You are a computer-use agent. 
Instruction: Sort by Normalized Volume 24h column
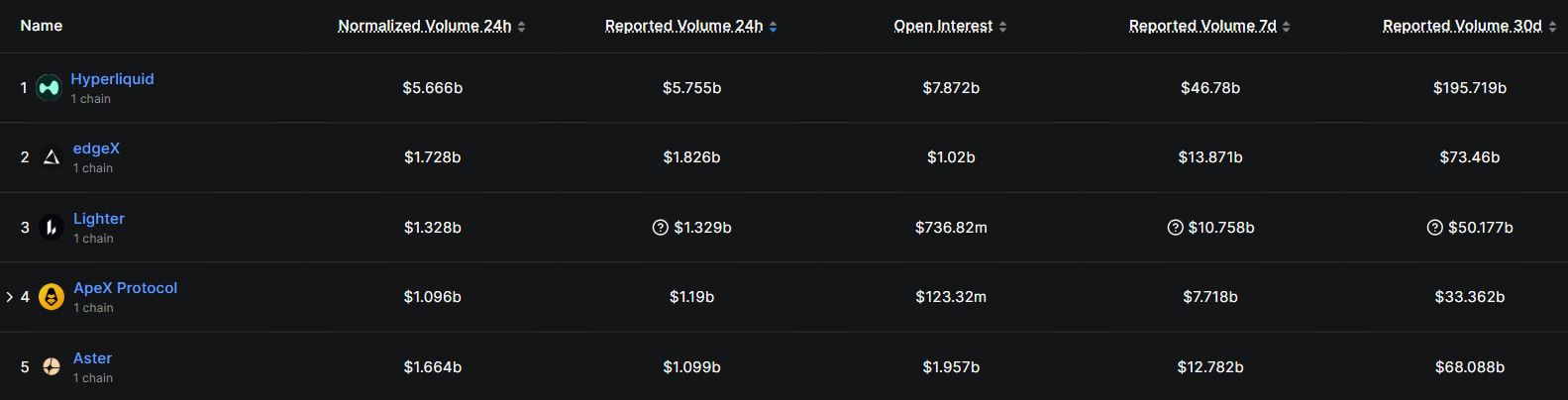522,27
